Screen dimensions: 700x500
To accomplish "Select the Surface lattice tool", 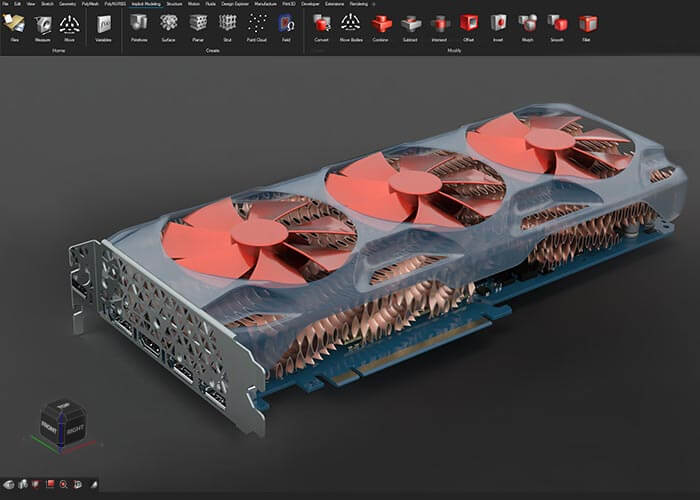I will pyautogui.click(x=168, y=23).
